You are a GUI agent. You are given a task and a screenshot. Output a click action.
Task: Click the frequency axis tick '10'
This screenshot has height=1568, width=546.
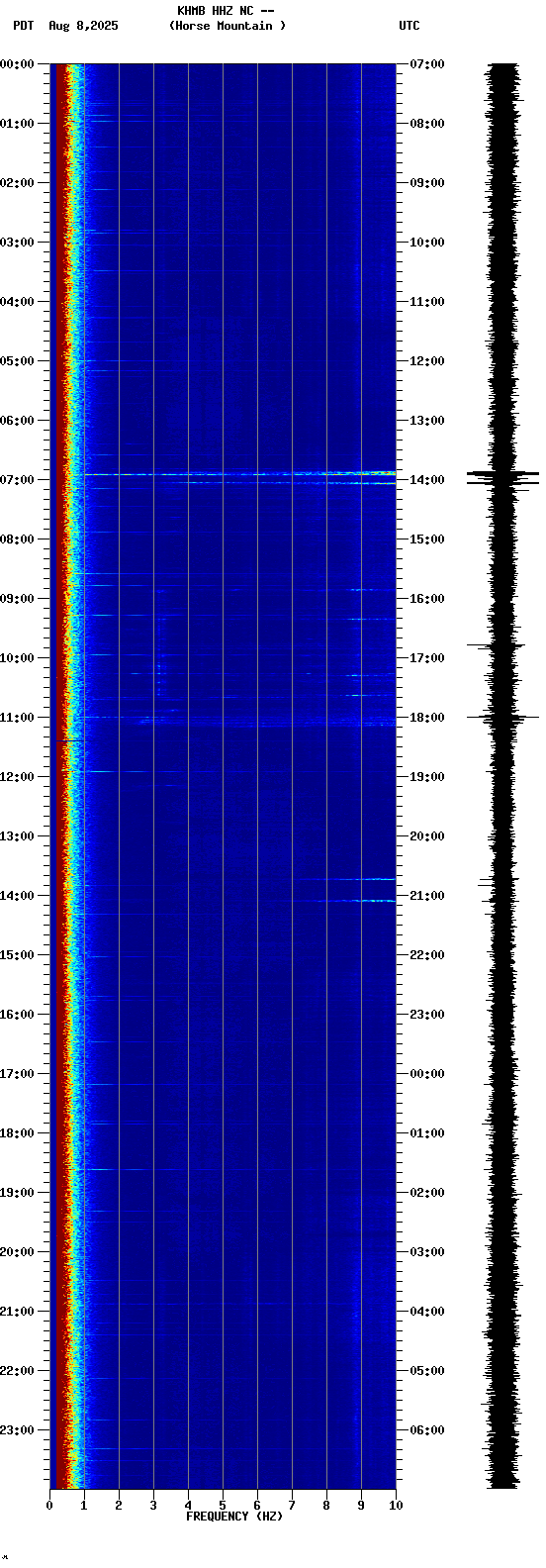pyautogui.click(x=396, y=1506)
